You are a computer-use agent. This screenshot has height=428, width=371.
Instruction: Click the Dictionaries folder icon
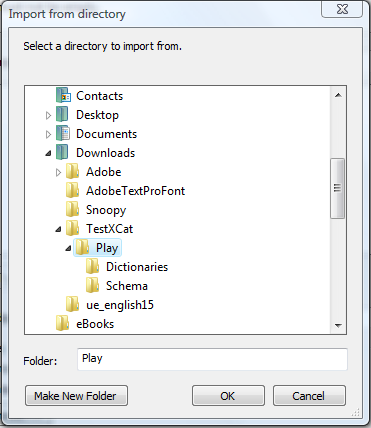point(92,267)
